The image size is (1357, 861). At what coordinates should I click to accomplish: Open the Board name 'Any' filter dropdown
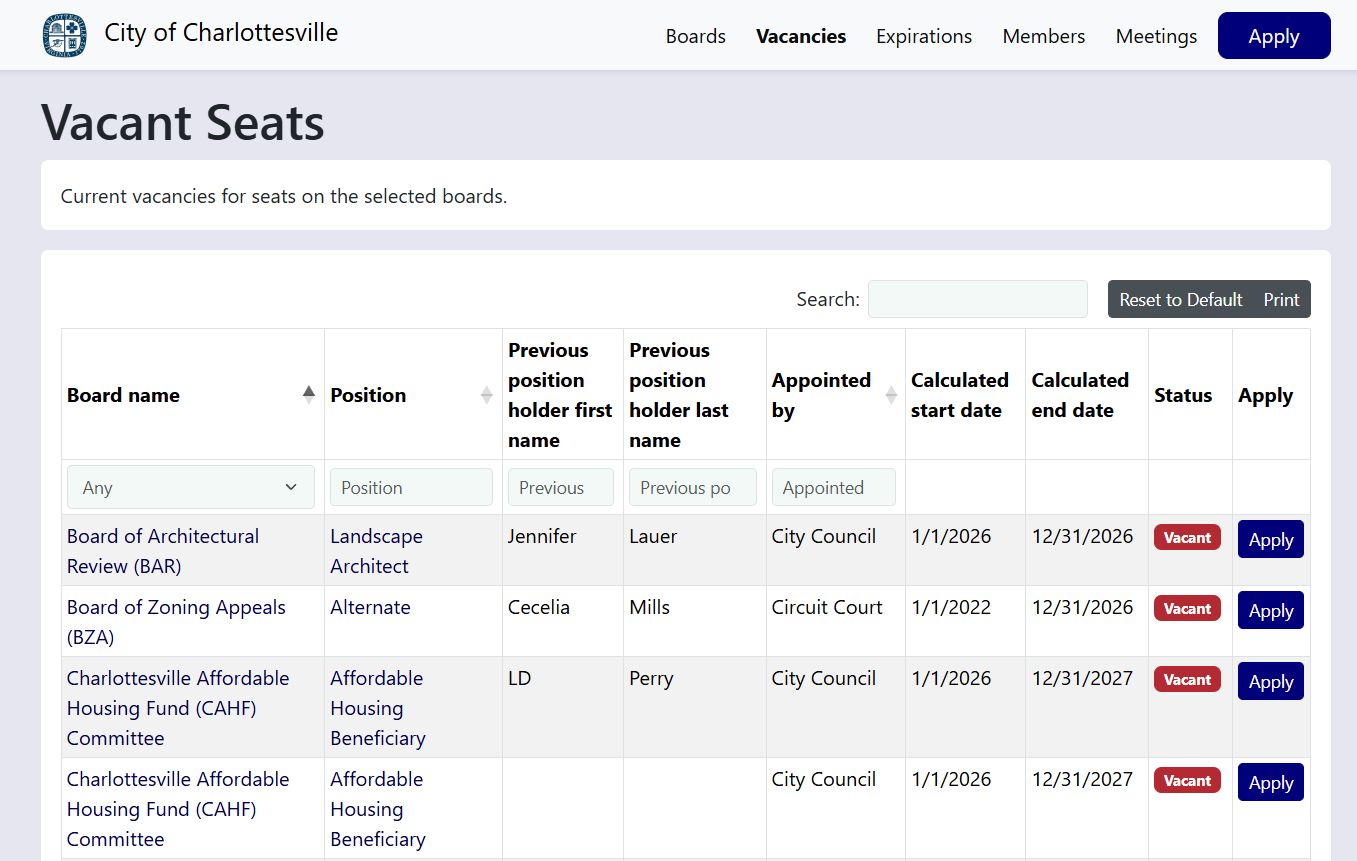[x=191, y=487]
